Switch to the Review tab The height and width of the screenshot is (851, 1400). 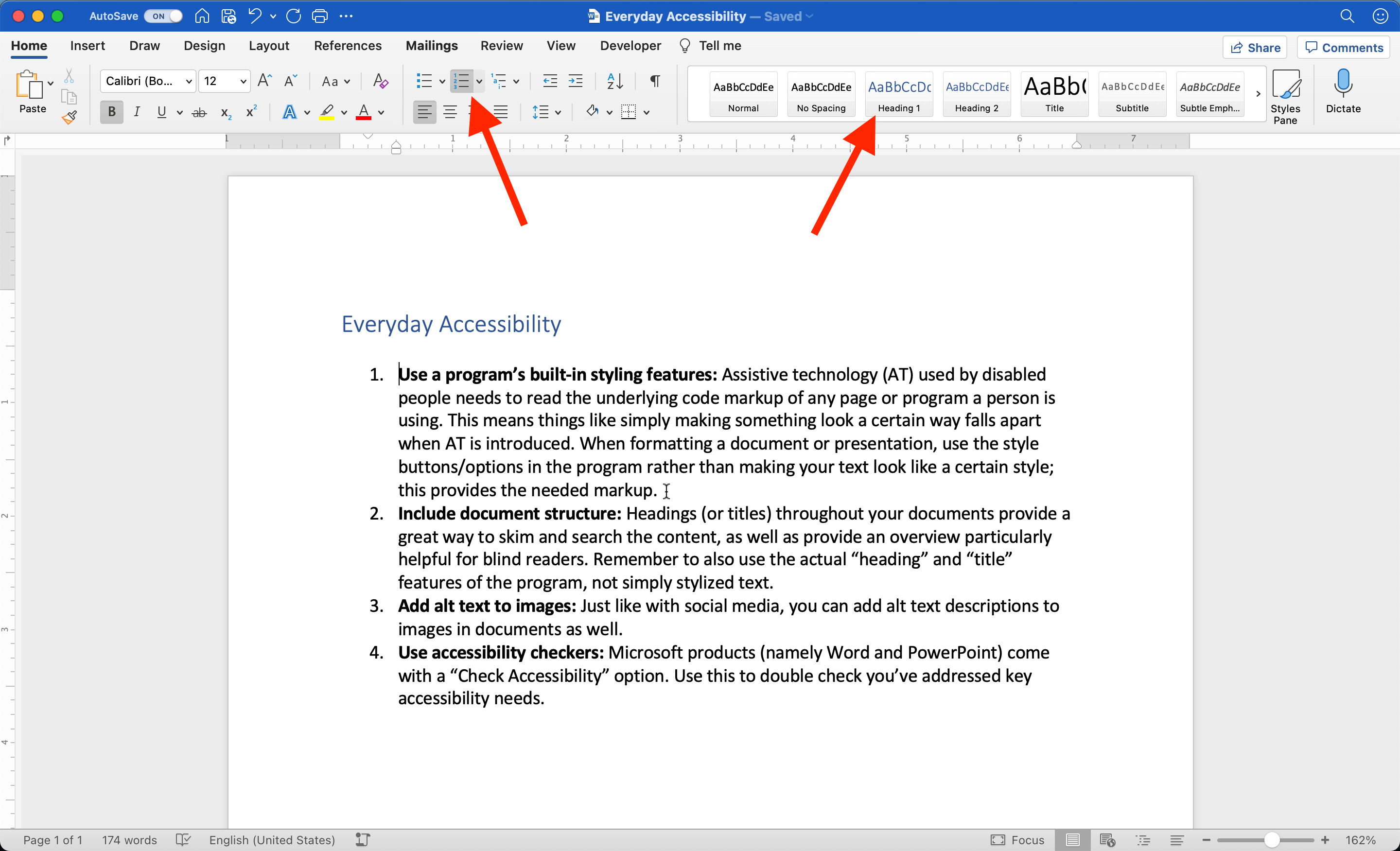pos(502,46)
